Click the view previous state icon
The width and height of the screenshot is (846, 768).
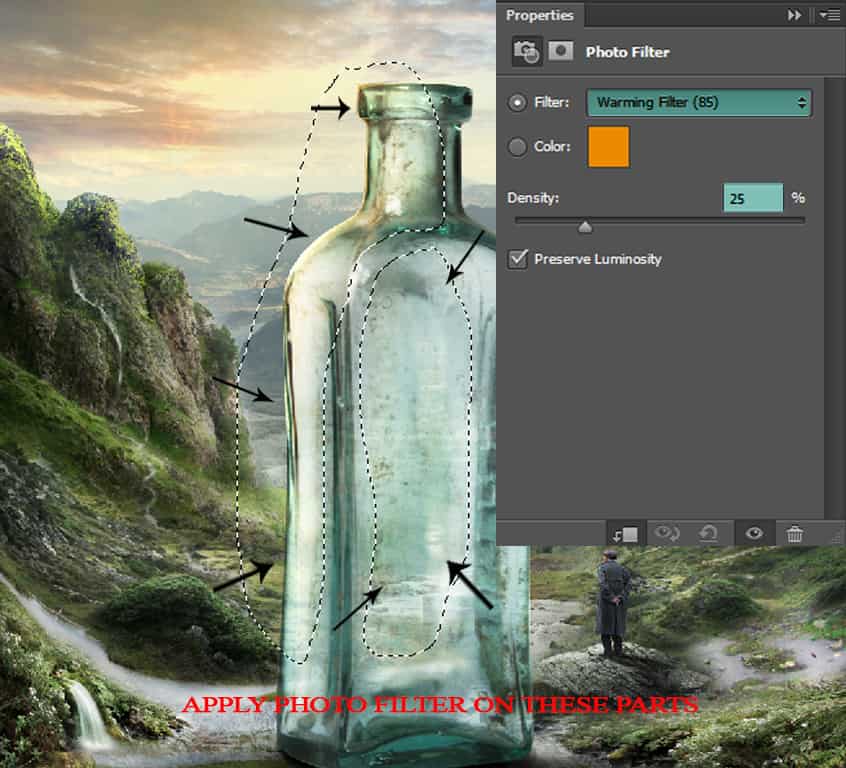[x=667, y=534]
